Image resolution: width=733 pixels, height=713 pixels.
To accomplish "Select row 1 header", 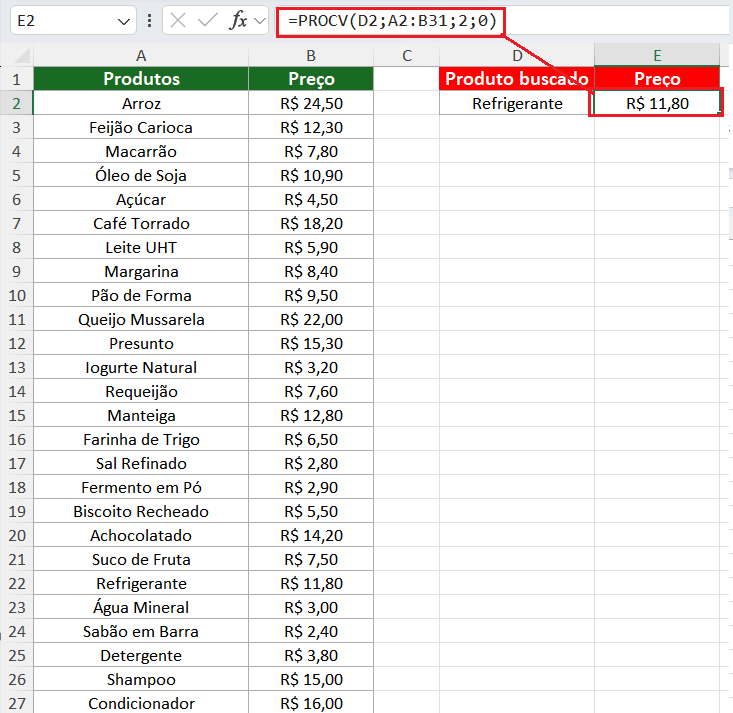I will coord(17,79).
